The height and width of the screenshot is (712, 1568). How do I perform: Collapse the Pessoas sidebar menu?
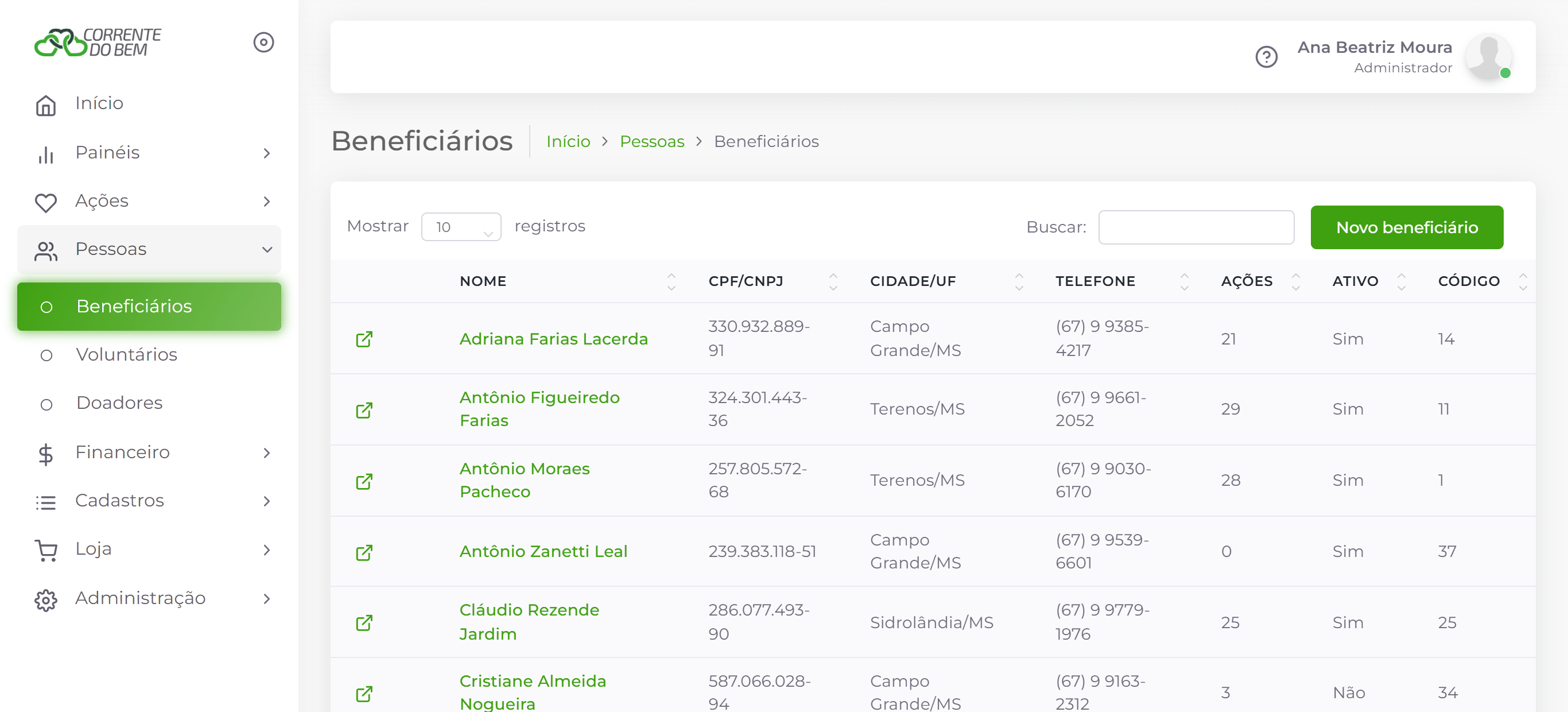[x=149, y=249]
